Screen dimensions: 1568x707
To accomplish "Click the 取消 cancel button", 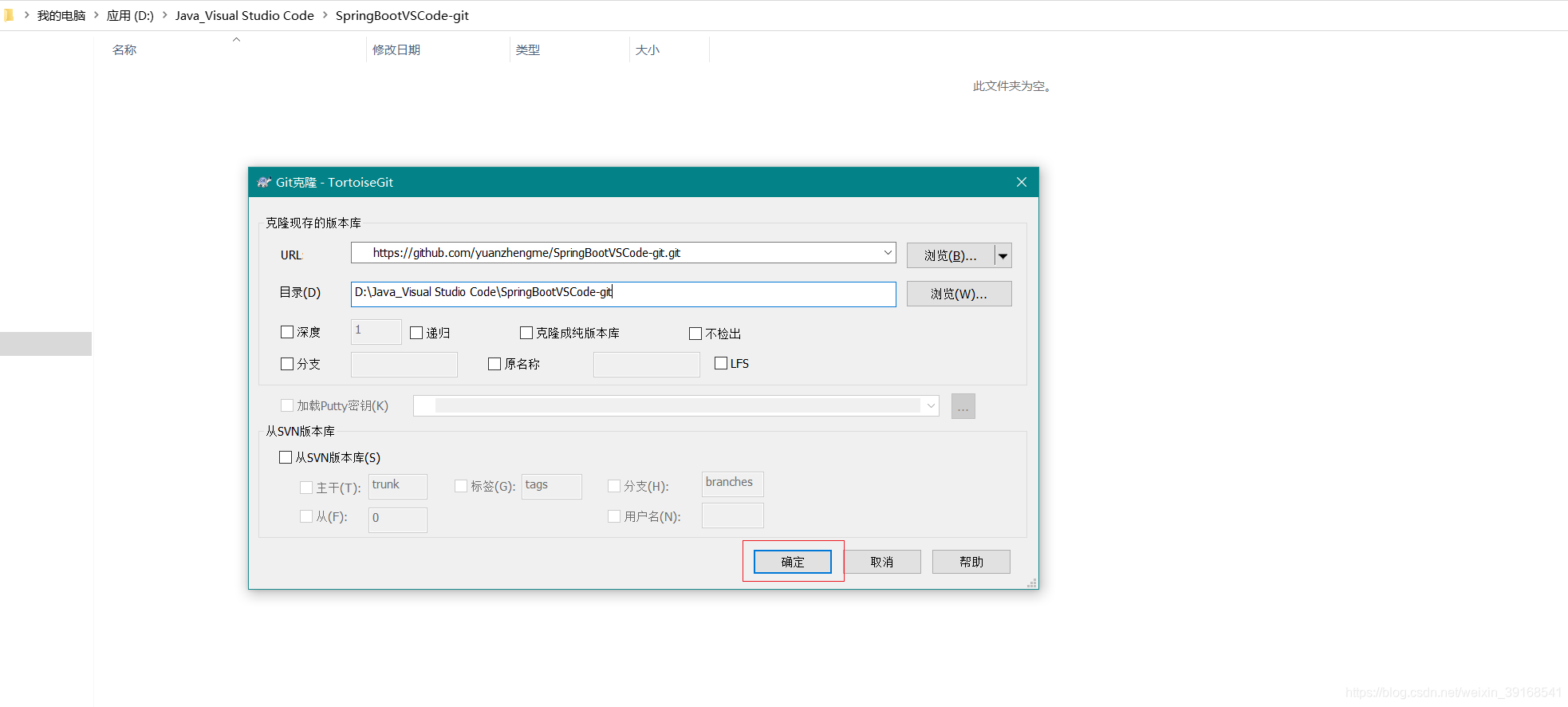I will pyautogui.click(x=882, y=562).
